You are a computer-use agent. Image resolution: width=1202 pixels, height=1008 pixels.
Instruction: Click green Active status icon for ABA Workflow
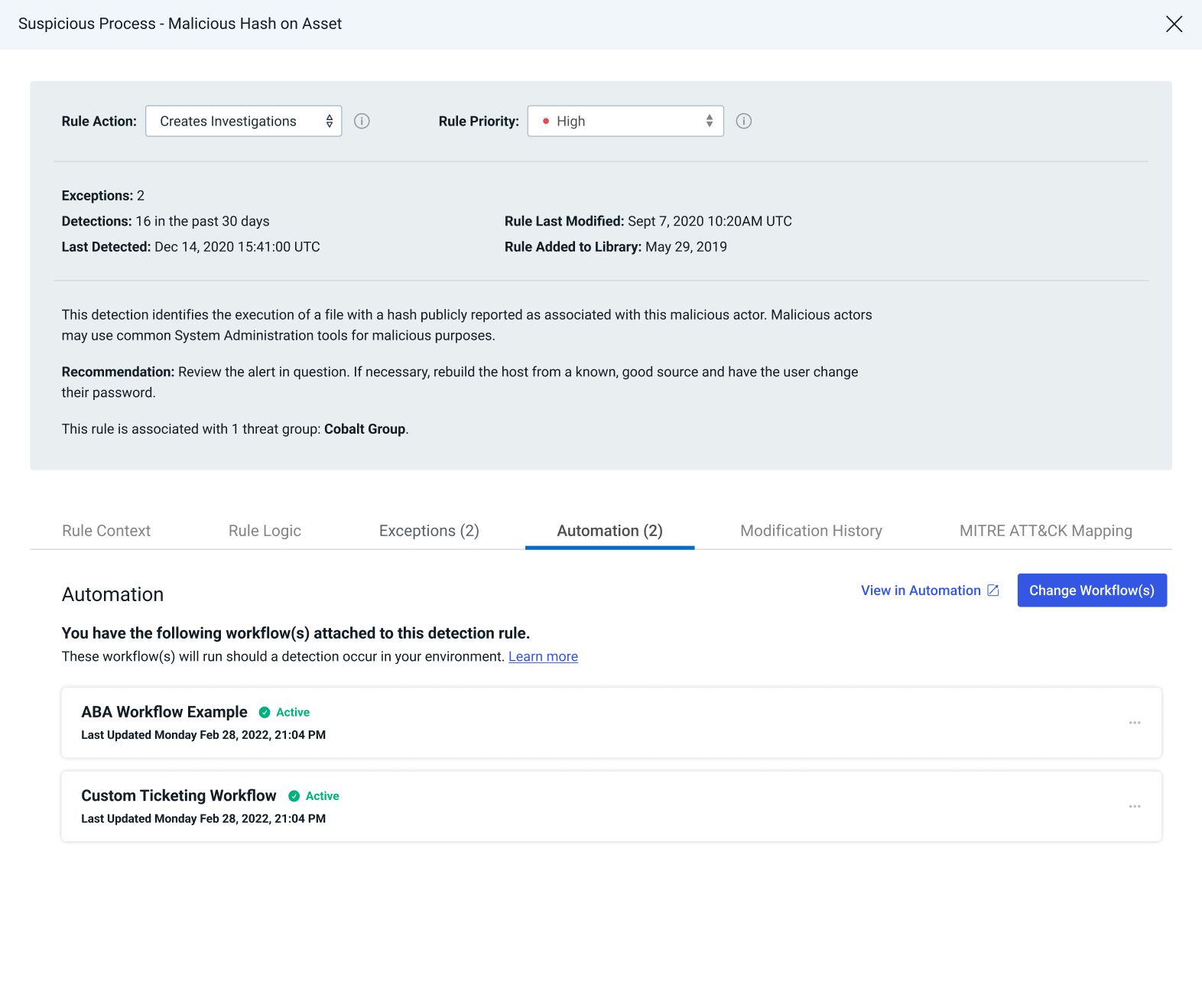tap(265, 712)
